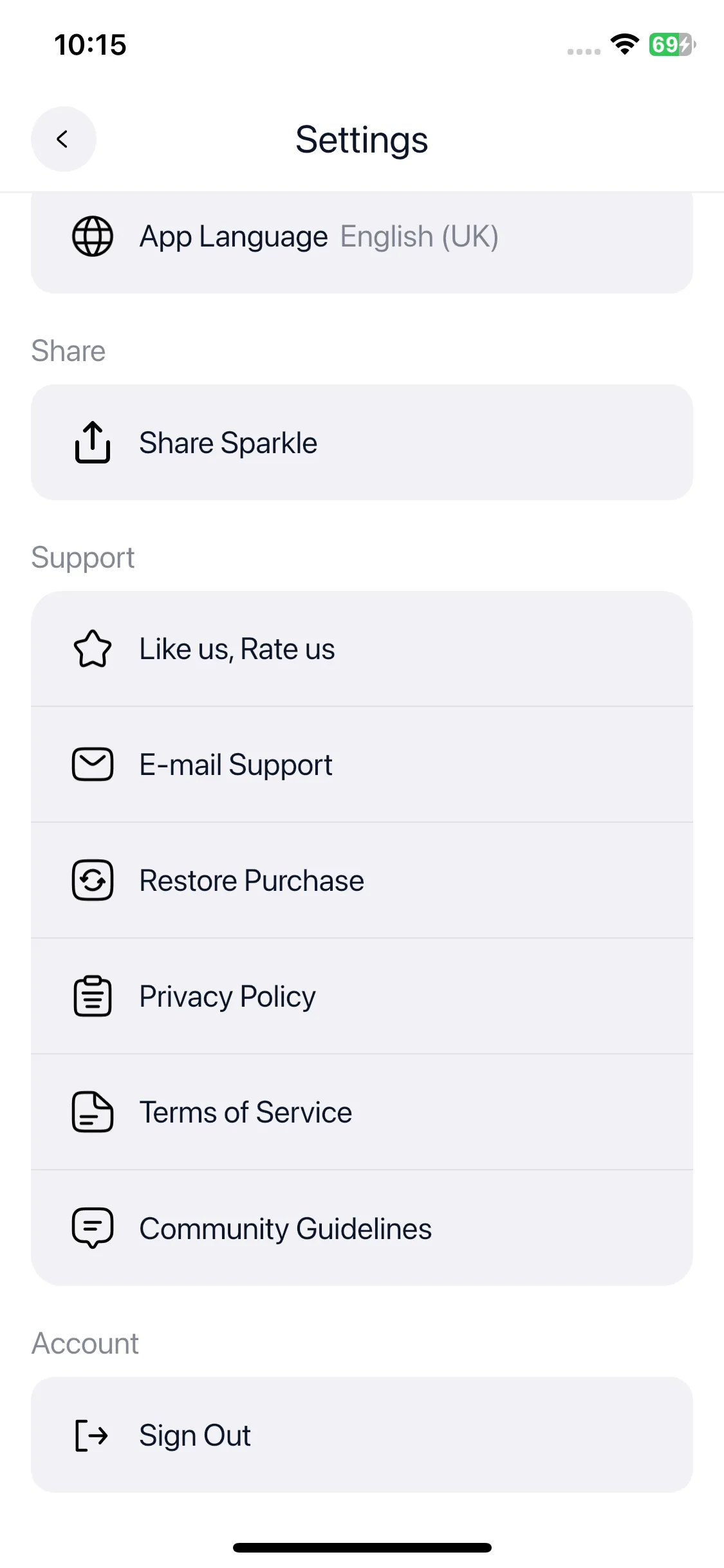
Task: Select Share Sparkle
Action: pyautogui.click(x=362, y=442)
